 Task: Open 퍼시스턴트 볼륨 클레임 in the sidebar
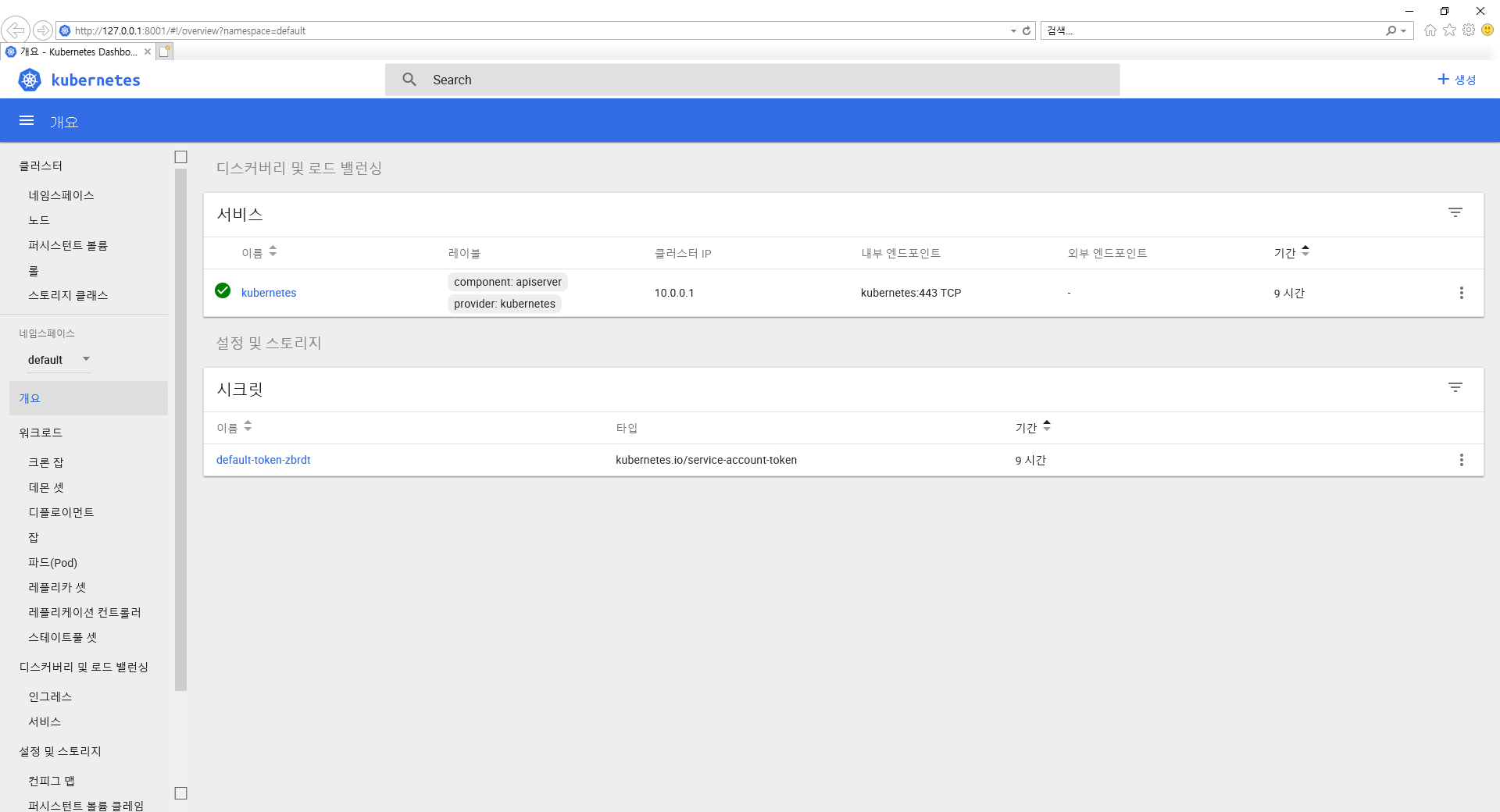(x=86, y=805)
